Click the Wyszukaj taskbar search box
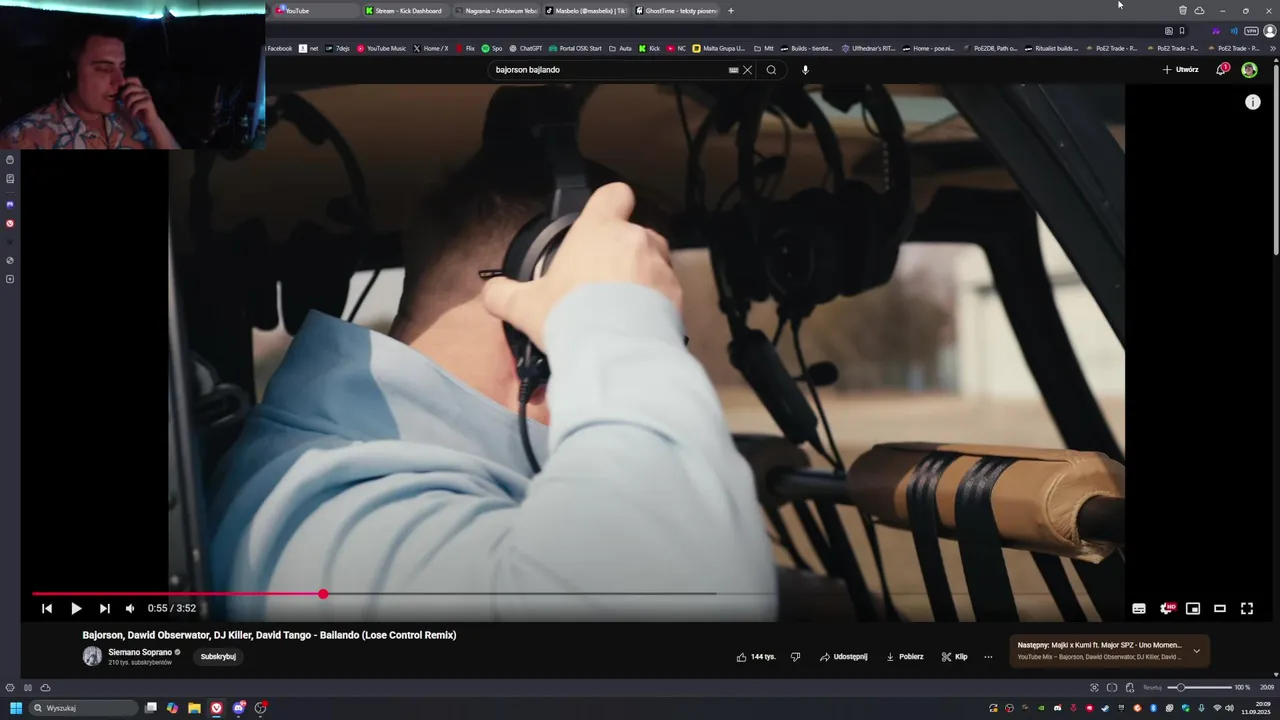The image size is (1280, 720). point(84,708)
